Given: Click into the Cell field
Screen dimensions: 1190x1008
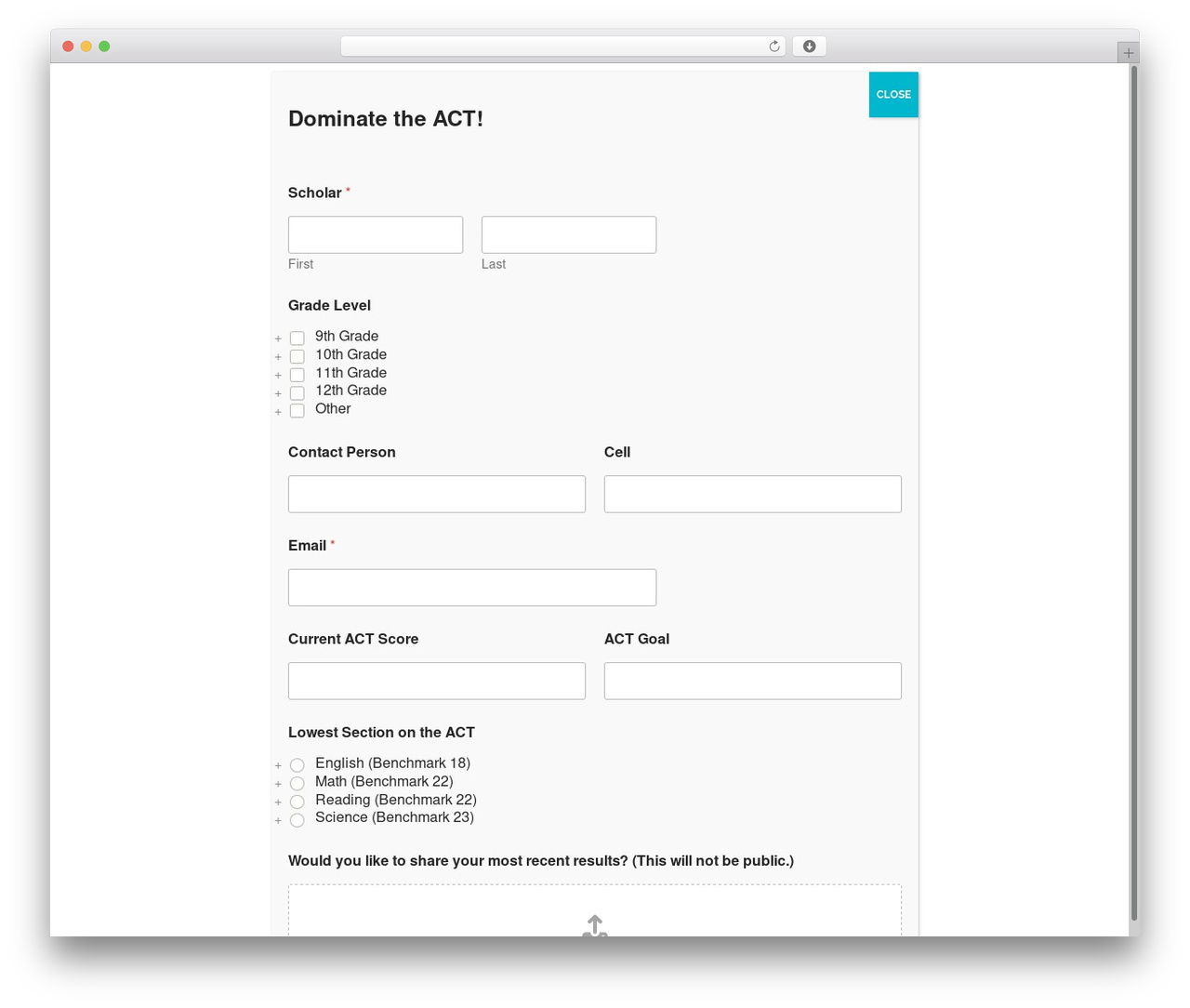Looking at the screenshot, I should coord(753,495).
